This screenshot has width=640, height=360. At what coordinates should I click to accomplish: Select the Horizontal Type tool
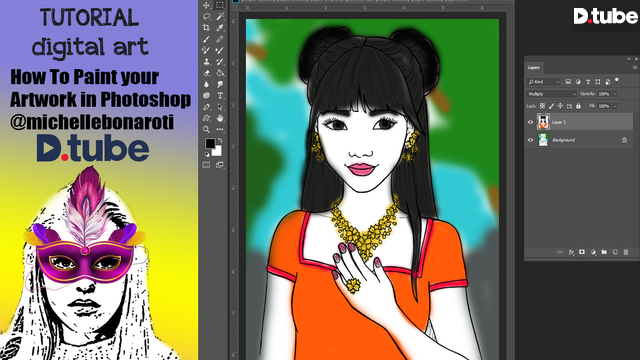(220, 96)
